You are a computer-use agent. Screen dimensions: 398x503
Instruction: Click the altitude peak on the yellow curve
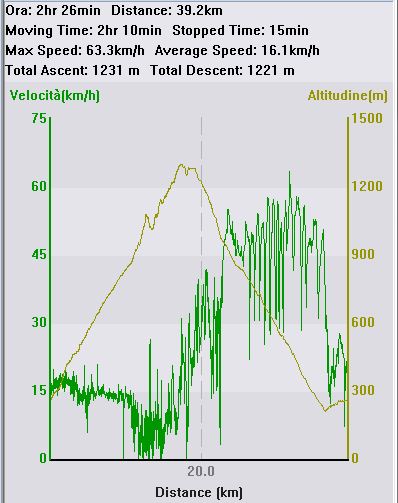point(181,164)
